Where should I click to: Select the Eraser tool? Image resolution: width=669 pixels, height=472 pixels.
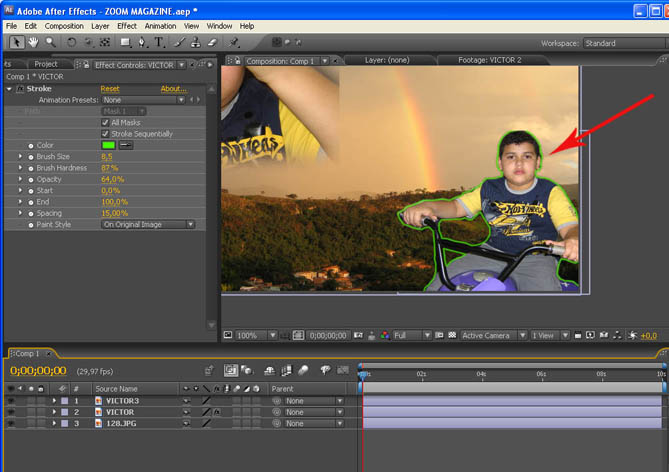point(210,43)
